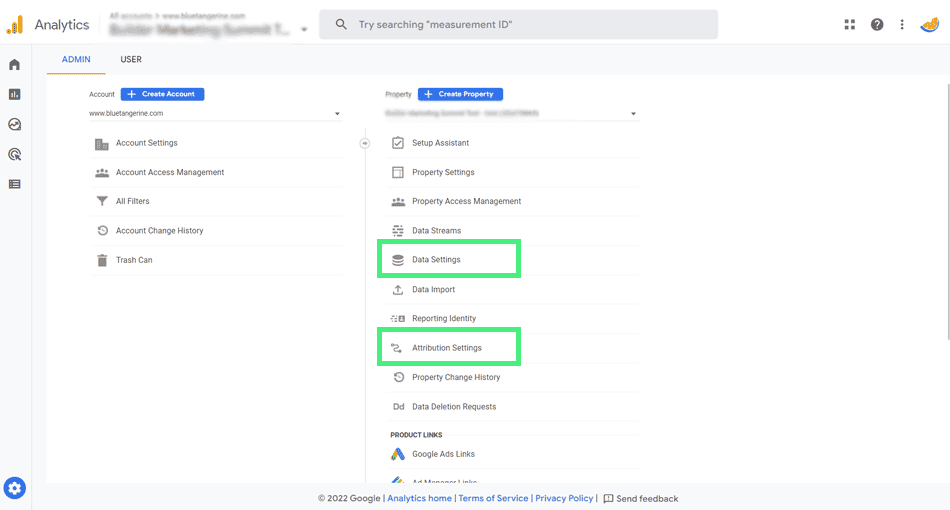Open the Terms of Service link
The height and width of the screenshot is (510, 950).
tap(493, 498)
